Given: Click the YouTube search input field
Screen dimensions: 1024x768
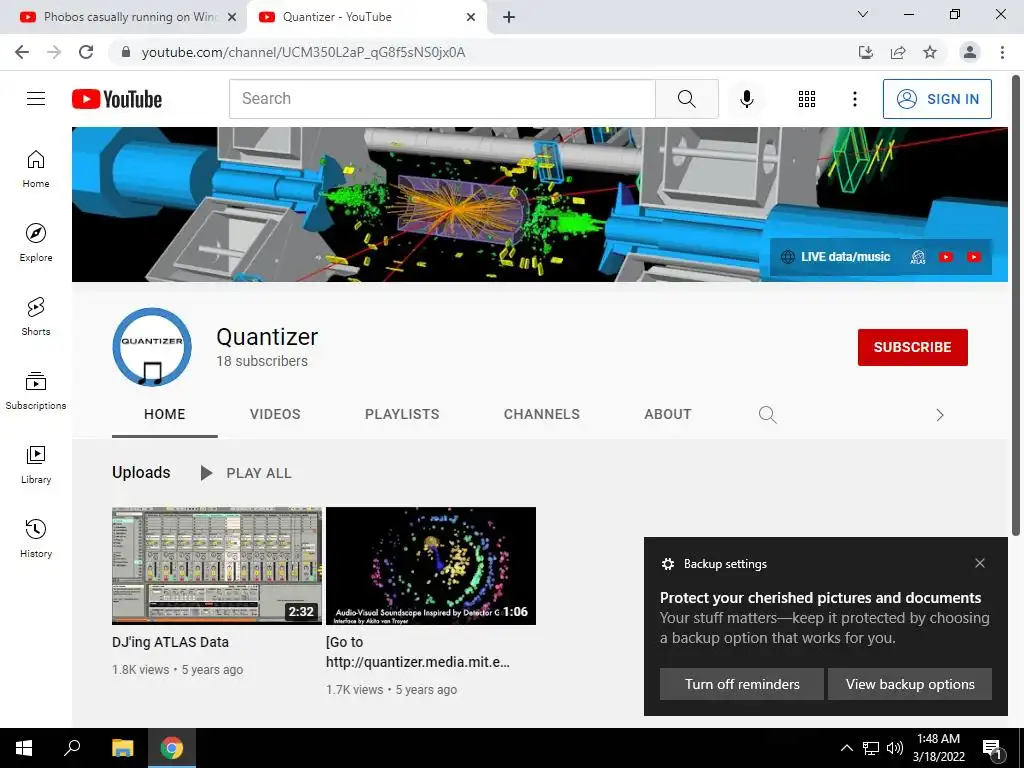Looking at the screenshot, I should (442, 99).
